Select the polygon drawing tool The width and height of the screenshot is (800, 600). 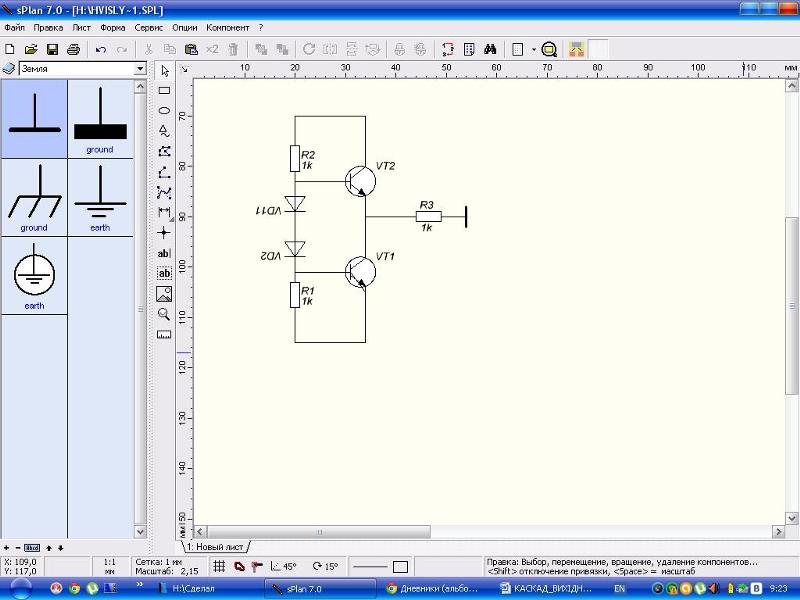[x=164, y=152]
